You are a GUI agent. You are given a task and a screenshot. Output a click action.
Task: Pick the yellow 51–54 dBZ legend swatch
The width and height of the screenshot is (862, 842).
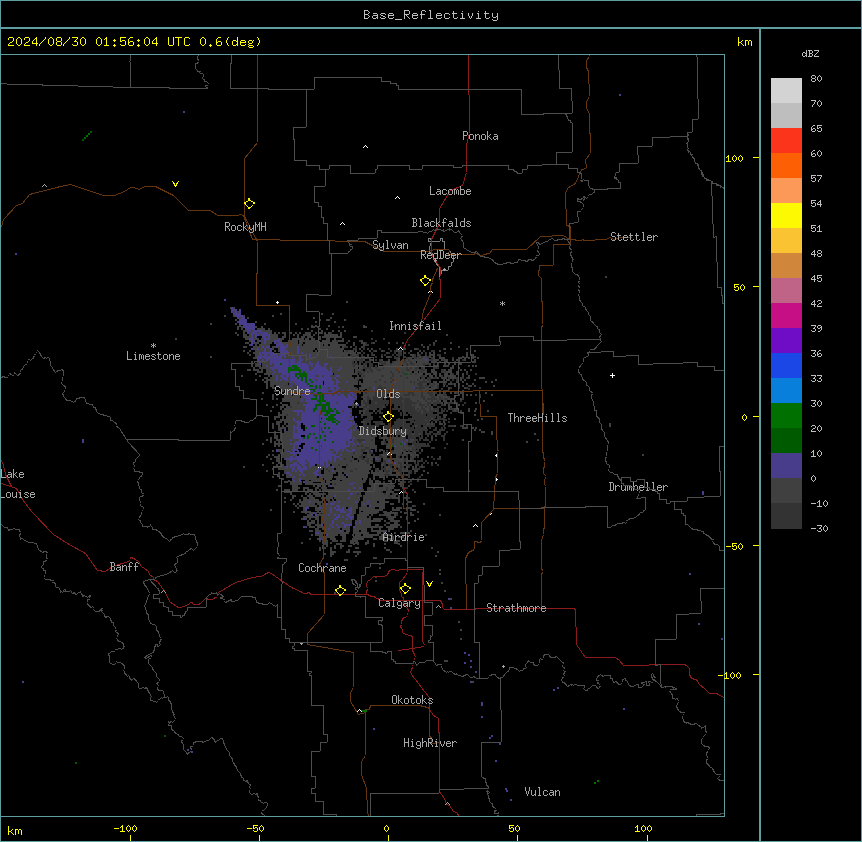(786, 215)
